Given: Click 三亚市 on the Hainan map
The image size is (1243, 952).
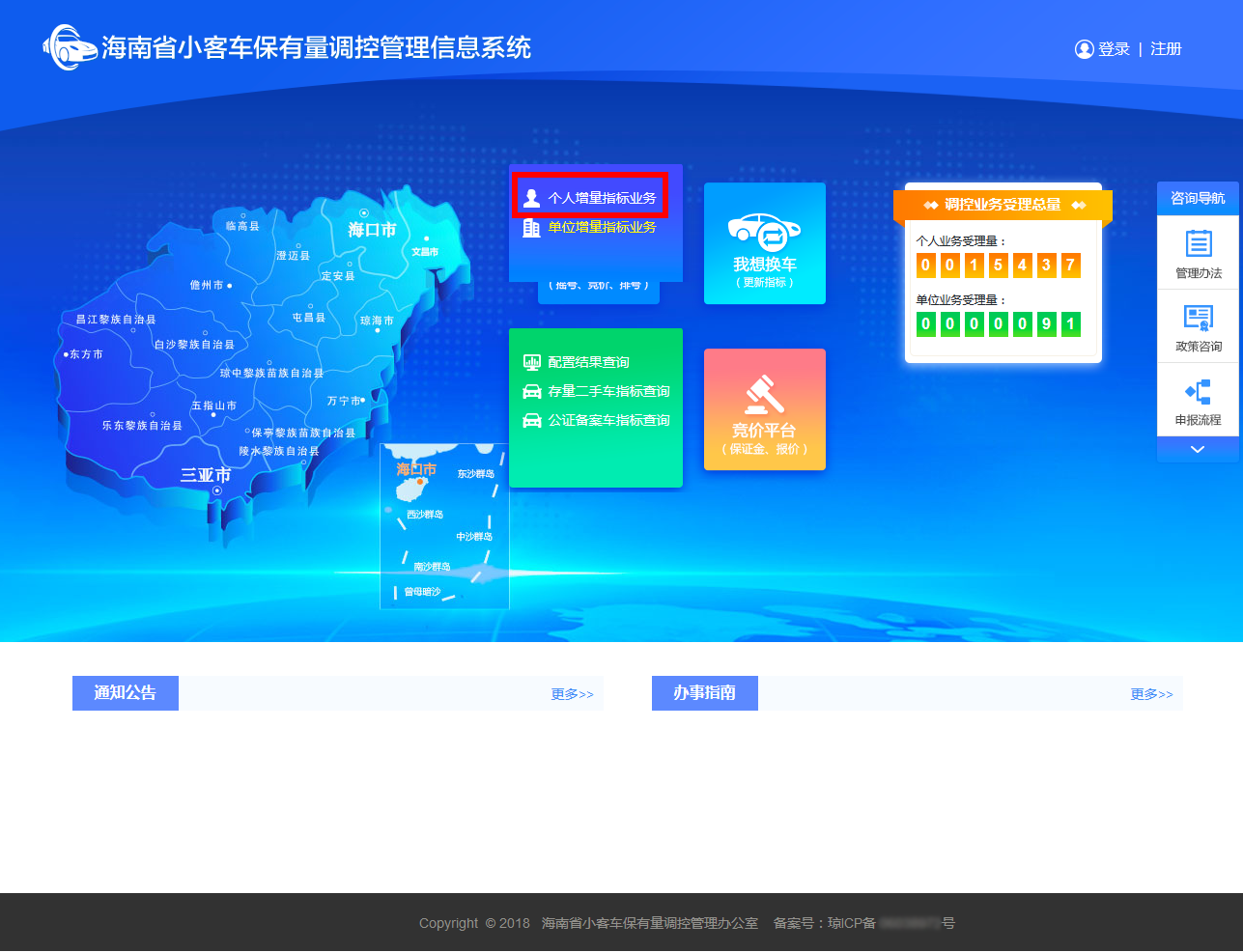Looking at the screenshot, I should pos(206,475).
